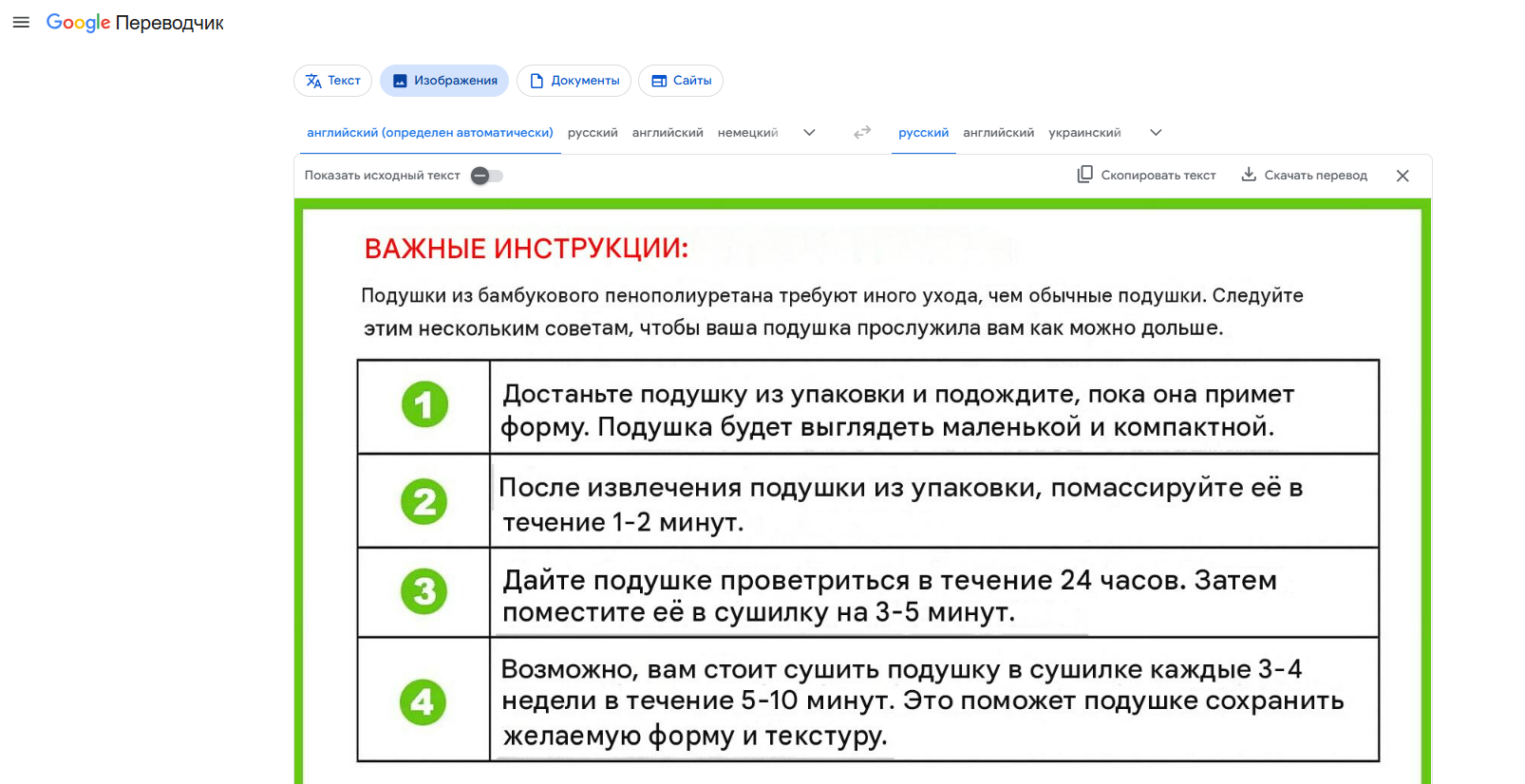This screenshot has height=784, width=1525.
Task: Click intro text 'Подушки из бамбукового пенополиуретана'
Action: pyautogui.click(x=567, y=296)
